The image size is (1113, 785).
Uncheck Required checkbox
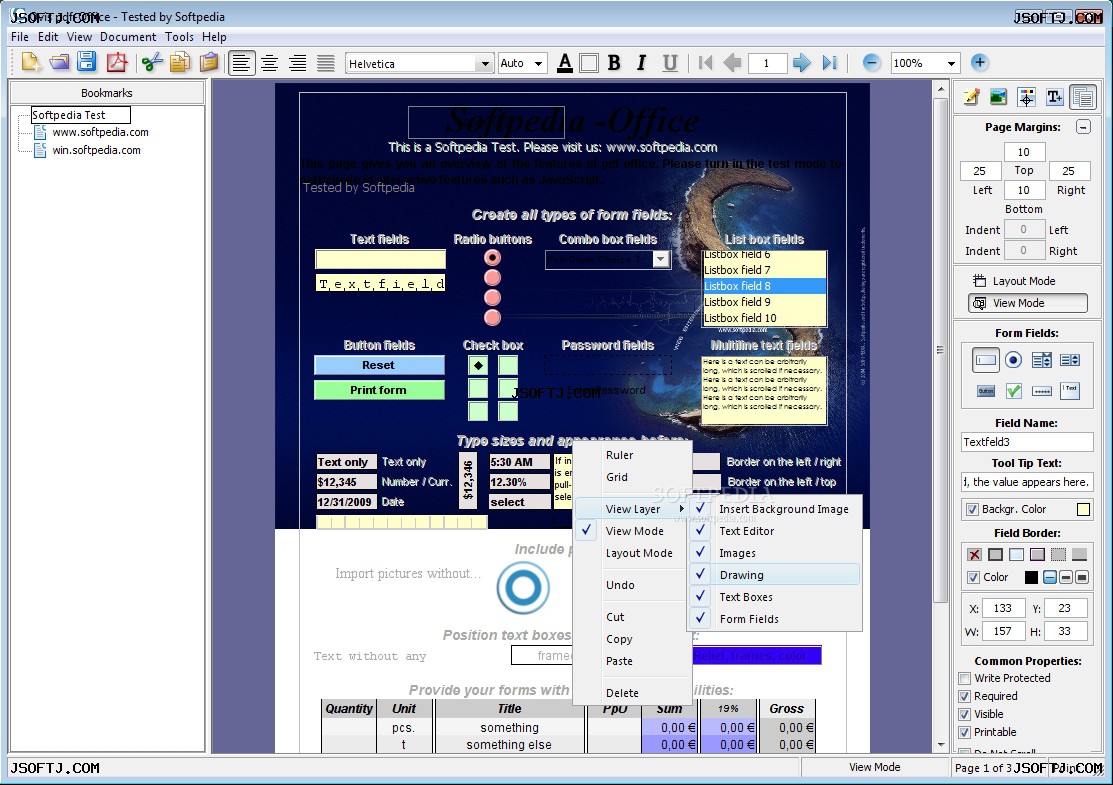965,696
